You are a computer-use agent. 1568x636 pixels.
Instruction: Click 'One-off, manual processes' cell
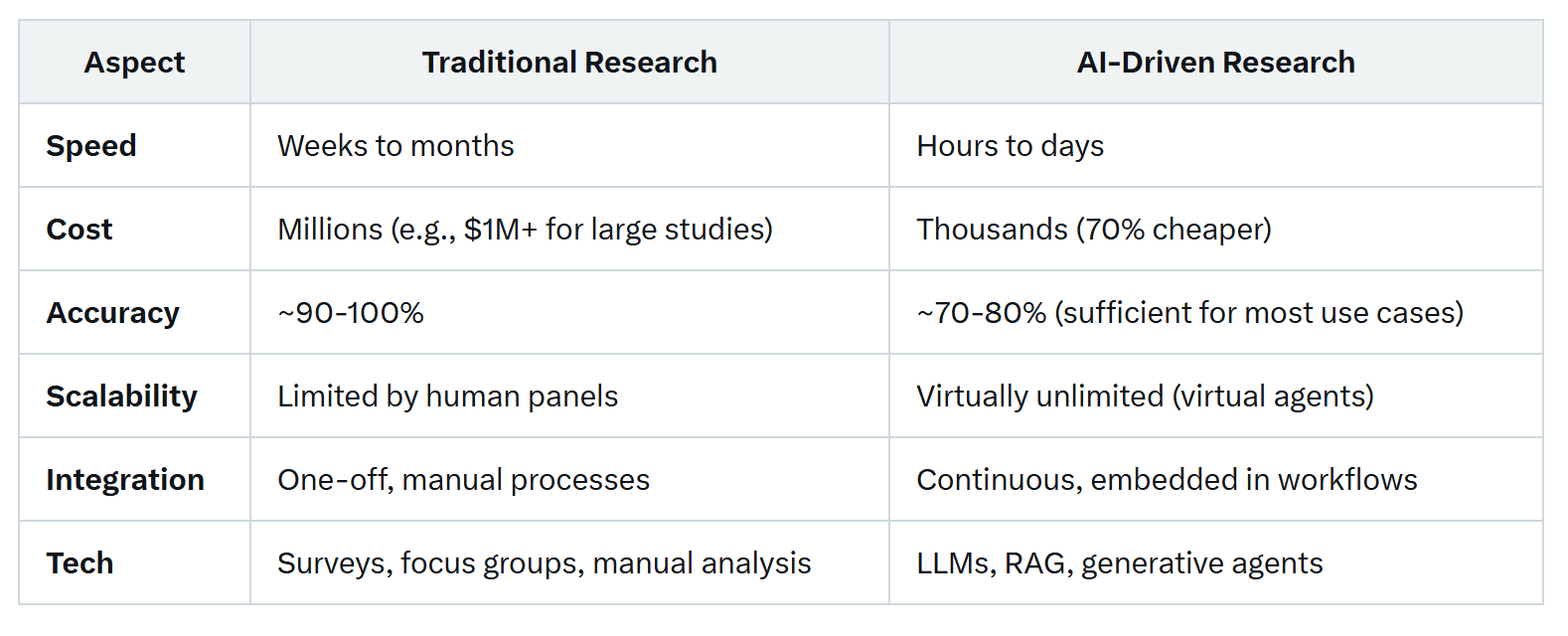pyautogui.click(x=463, y=480)
